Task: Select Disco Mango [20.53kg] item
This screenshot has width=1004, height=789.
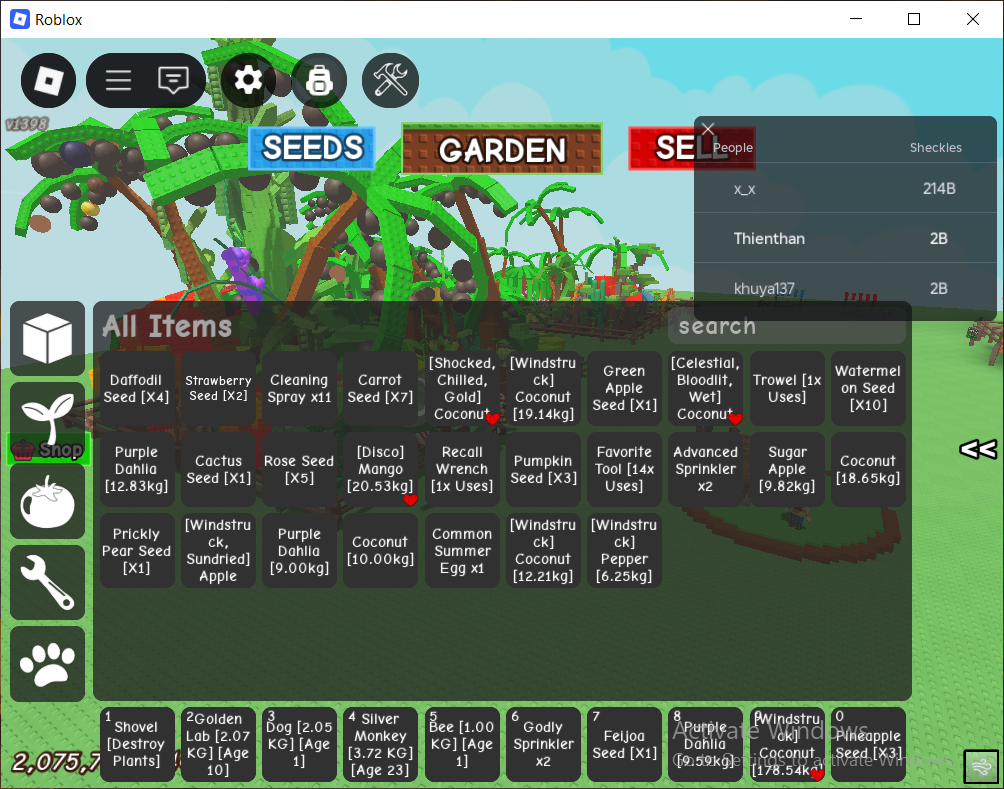Action: point(380,469)
